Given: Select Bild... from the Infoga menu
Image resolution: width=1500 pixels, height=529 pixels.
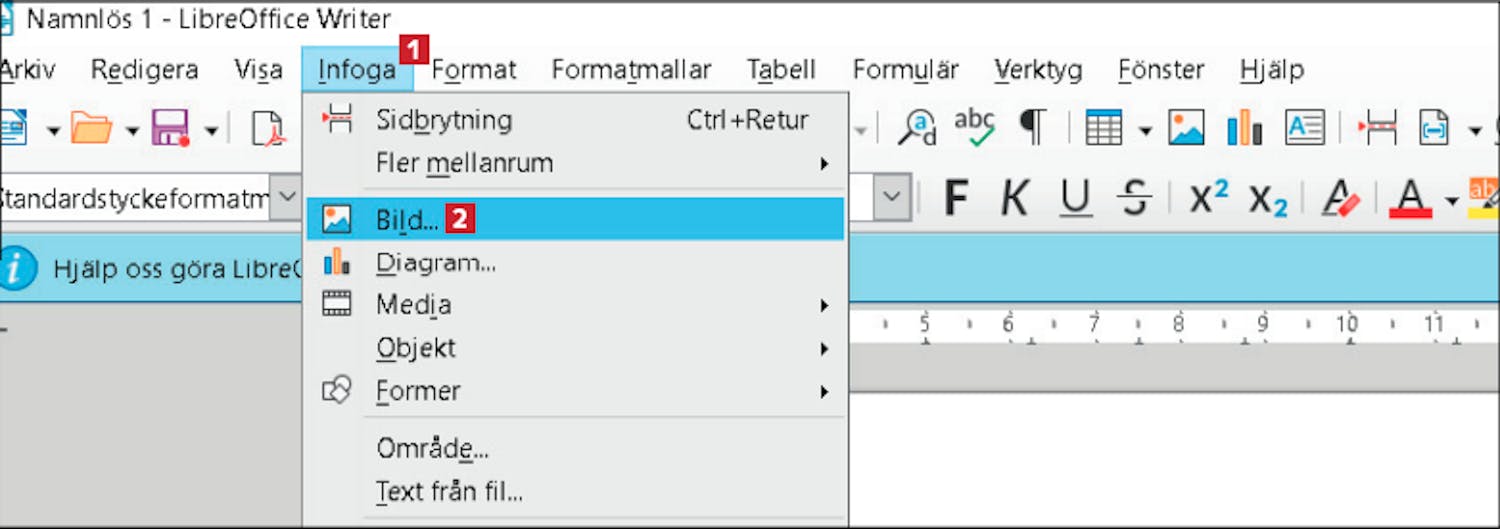Looking at the screenshot, I should (x=407, y=219).
